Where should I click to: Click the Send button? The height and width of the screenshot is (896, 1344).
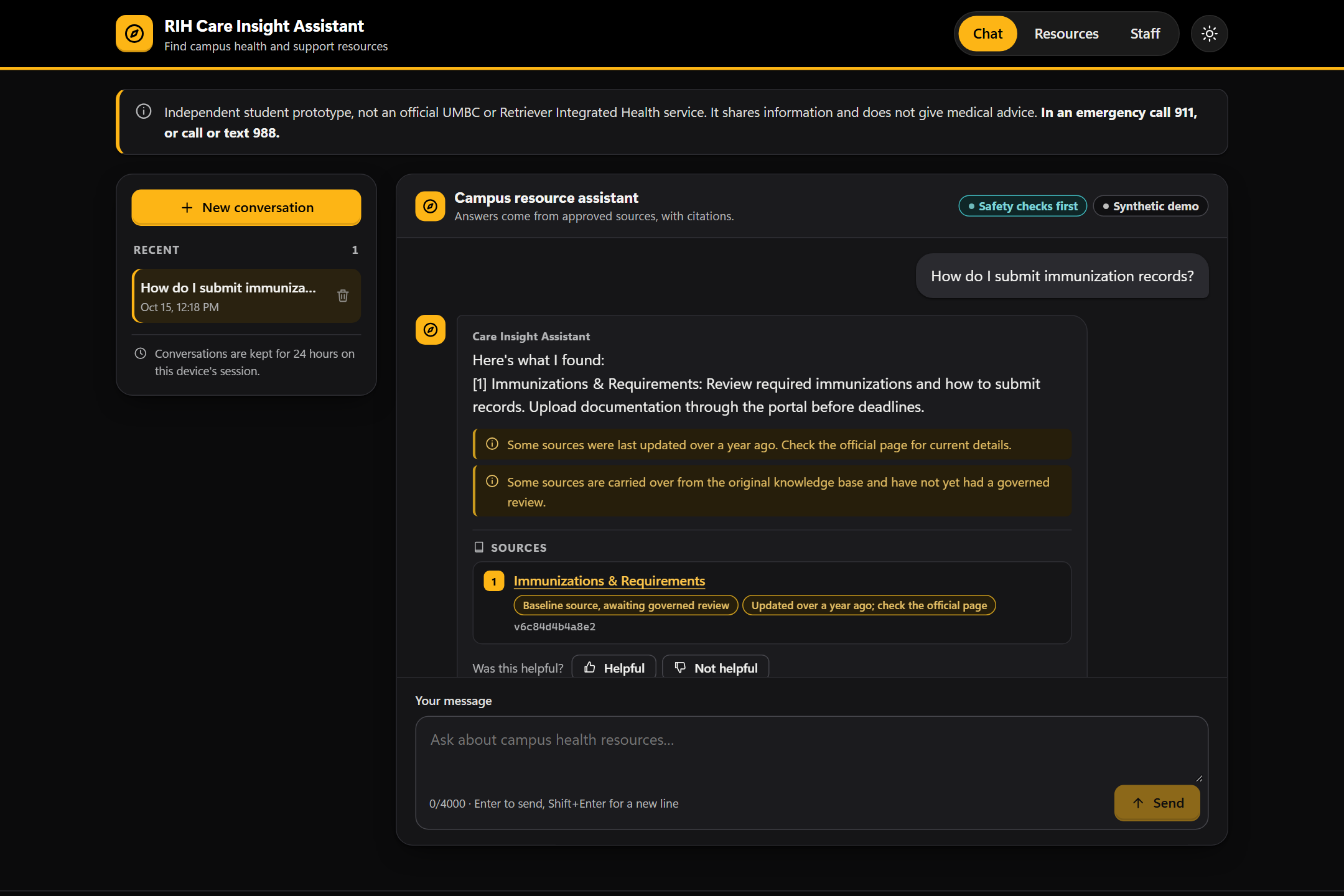click(x=1157, y=803)
